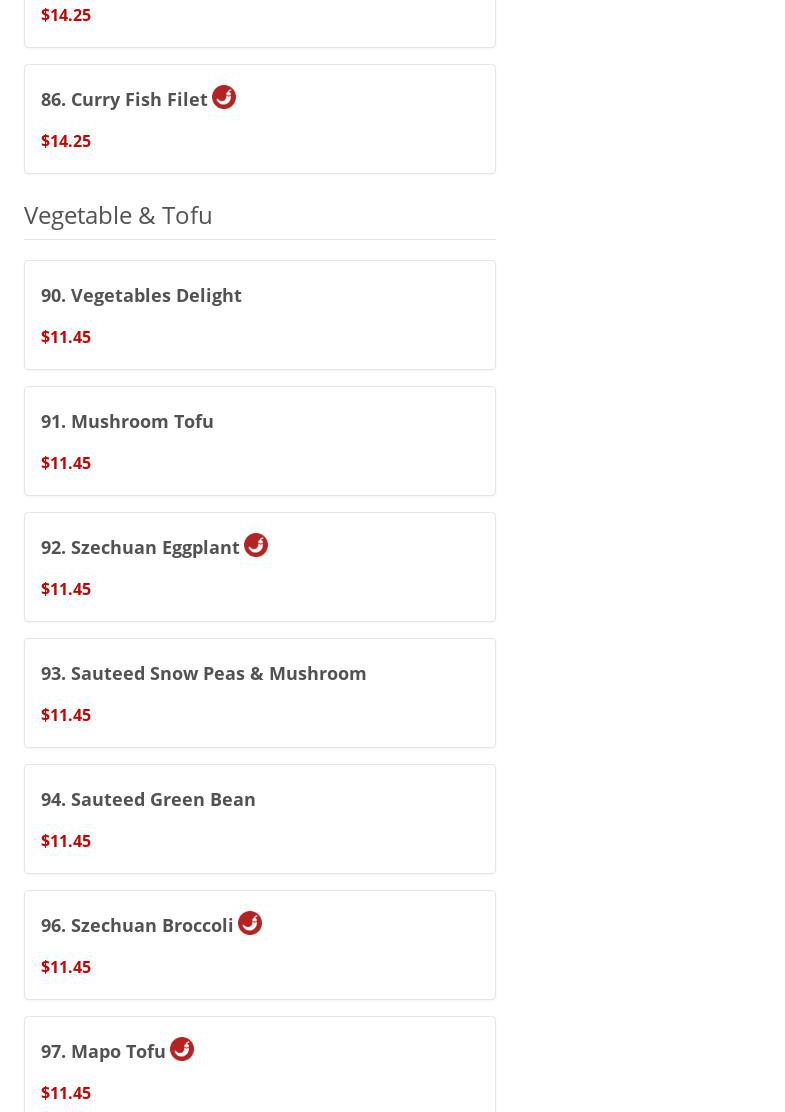Choose 92. Szechuan Eggplant title
This screenshot has height=1112, width=785.
tap(140, 547)
